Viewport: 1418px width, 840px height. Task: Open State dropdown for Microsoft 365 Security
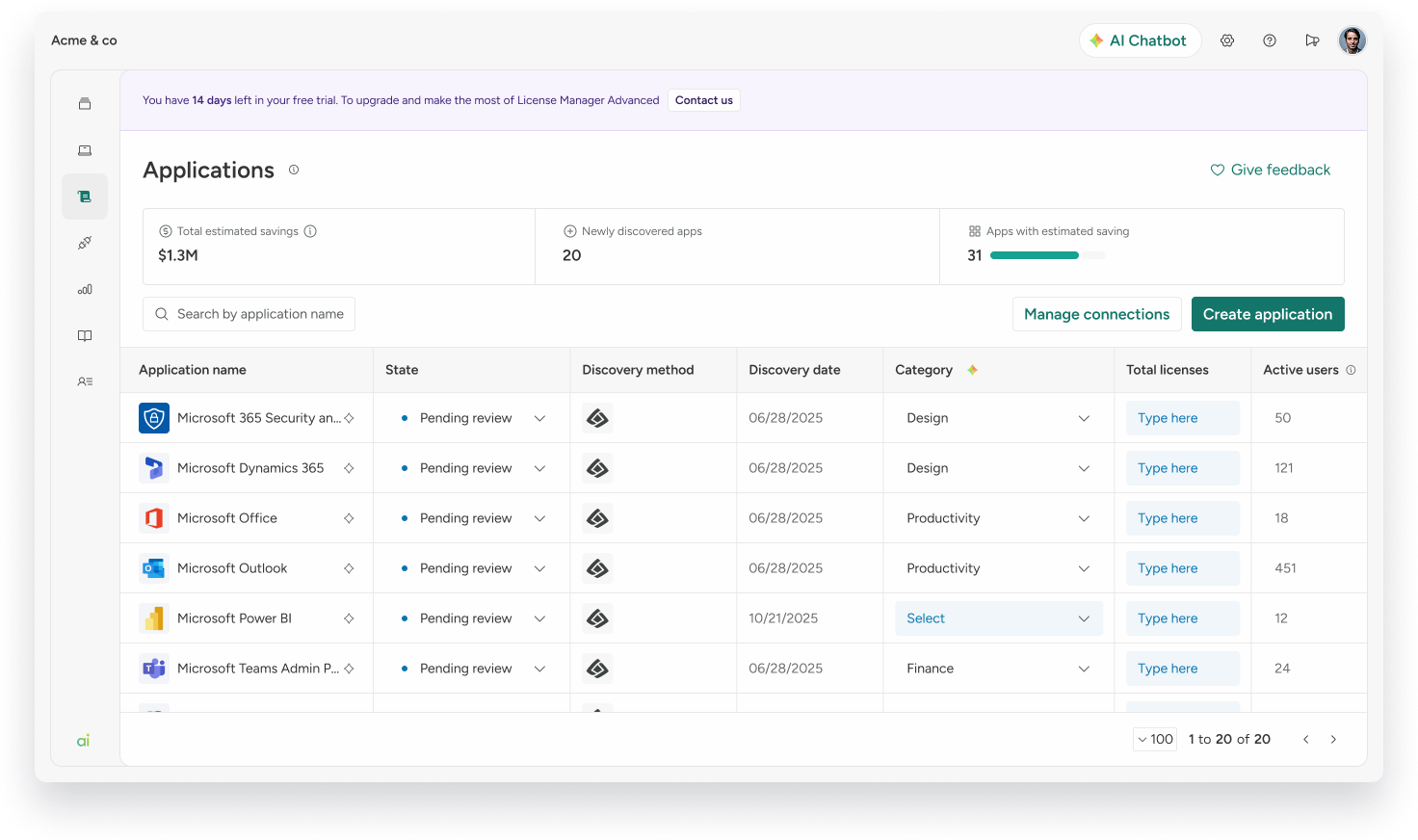point(472,418)
